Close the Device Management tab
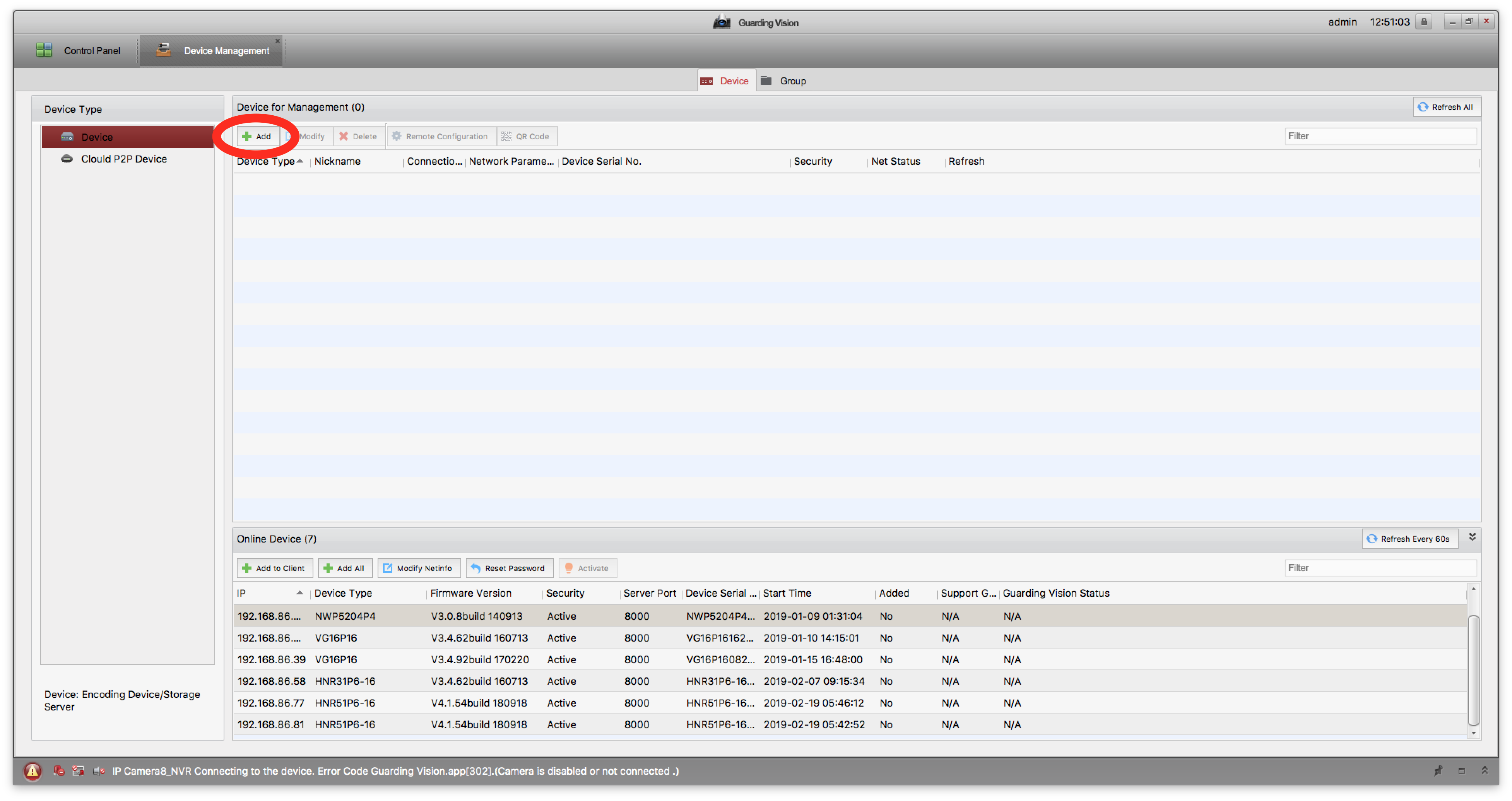This screenshot has width=1512, height=801. point(278,41)
